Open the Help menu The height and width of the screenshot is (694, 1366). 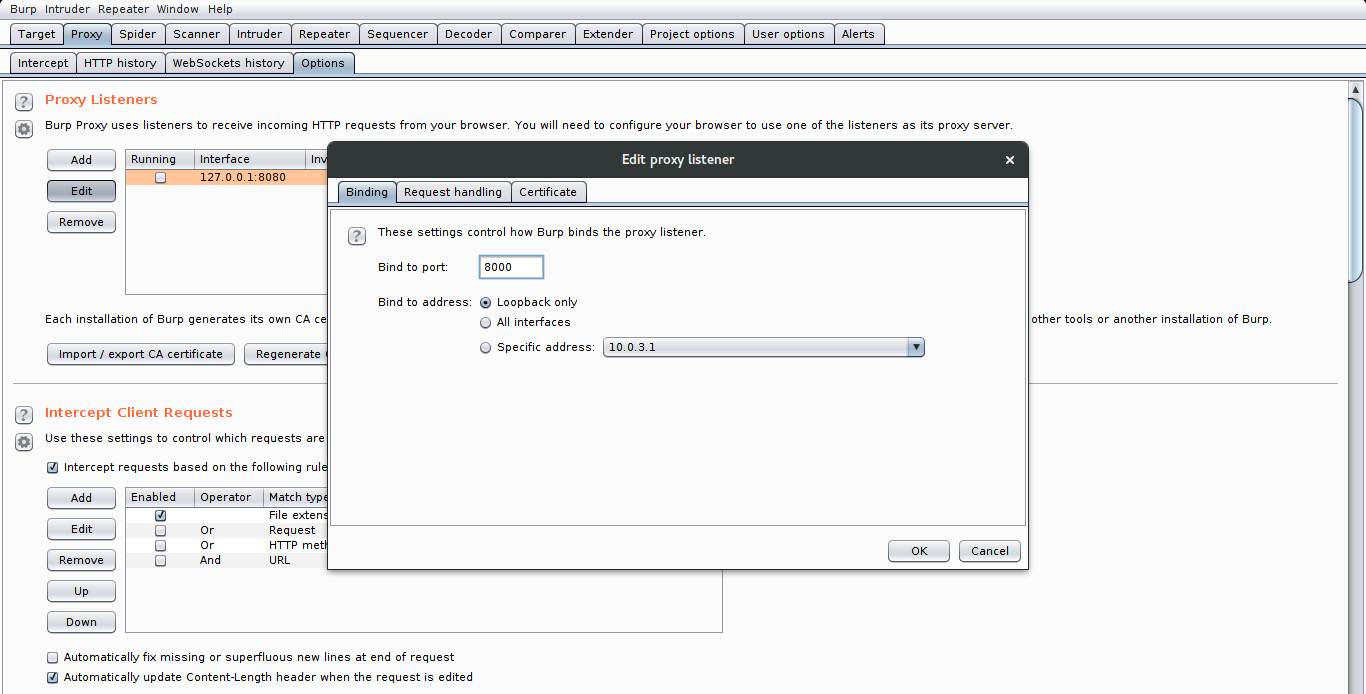pos(220,9)
